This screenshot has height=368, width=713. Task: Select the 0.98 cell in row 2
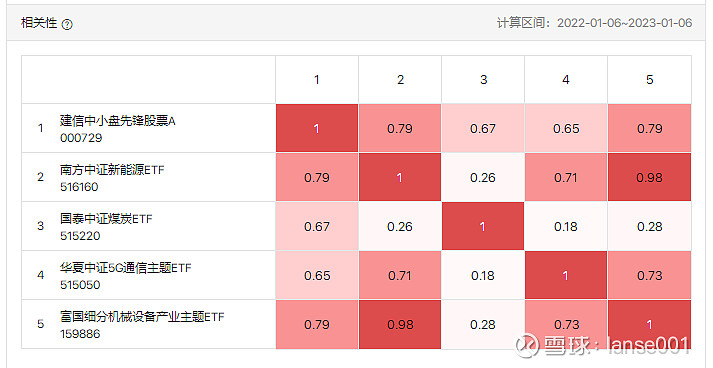click(649, 177)
